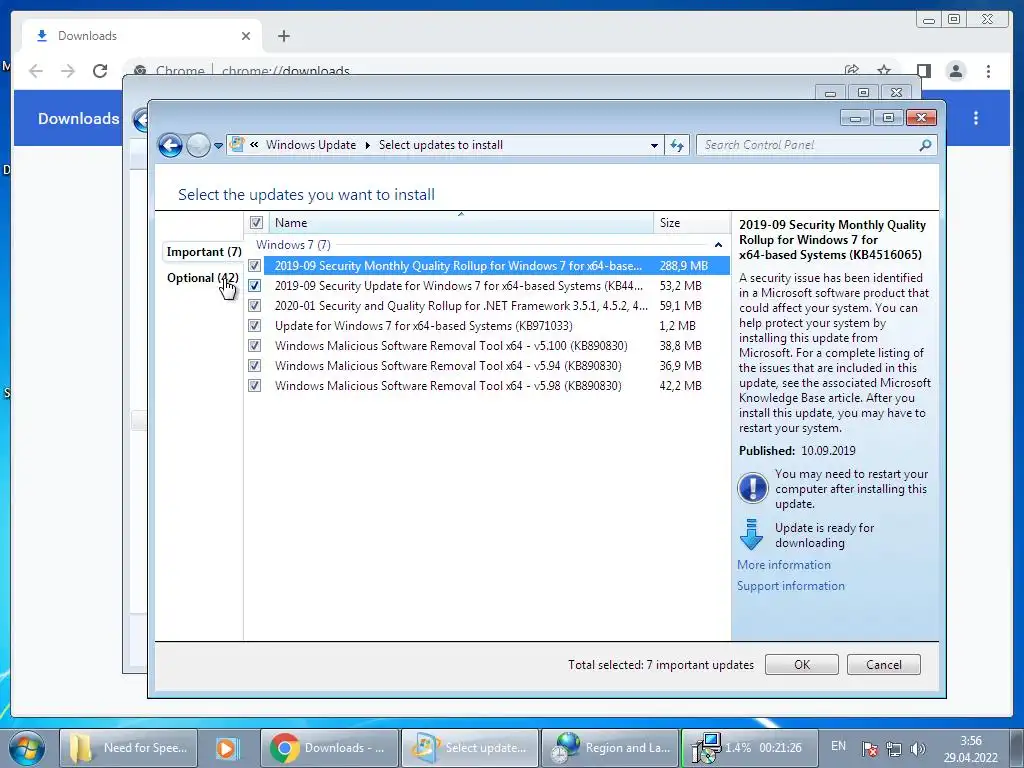Screen dimensions: 1024x768
Task: Click the magnifier search icon
Action: tap(925, 145)
